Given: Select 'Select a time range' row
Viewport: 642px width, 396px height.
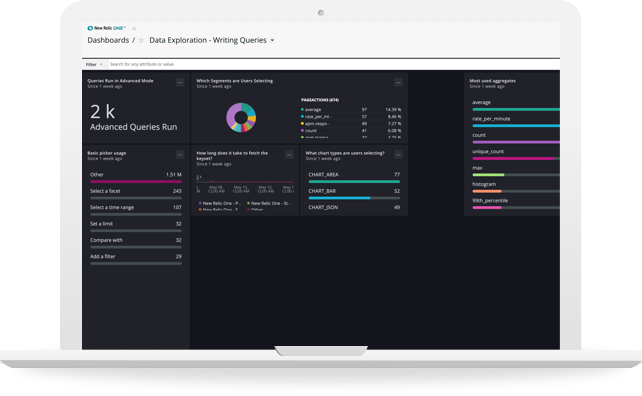Looking at the screenshot, I should point(136,210).
